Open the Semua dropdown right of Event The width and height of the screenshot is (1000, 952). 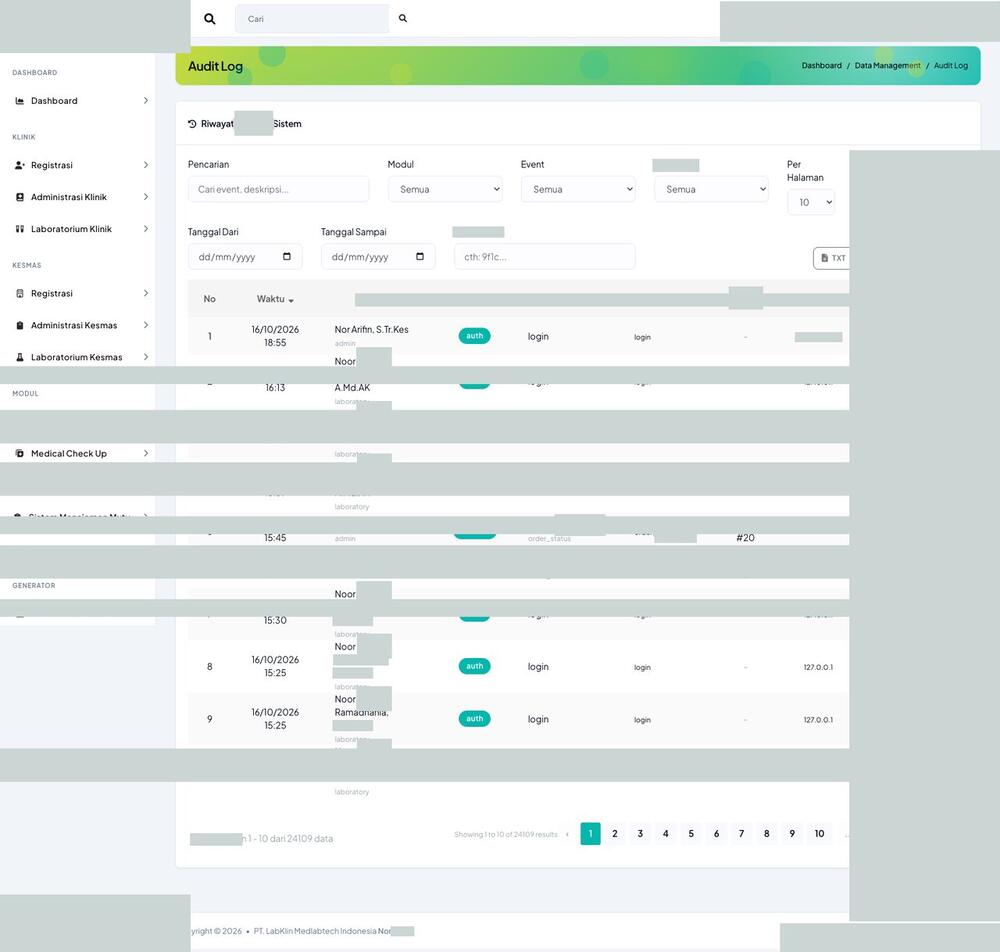pos(711,189)
